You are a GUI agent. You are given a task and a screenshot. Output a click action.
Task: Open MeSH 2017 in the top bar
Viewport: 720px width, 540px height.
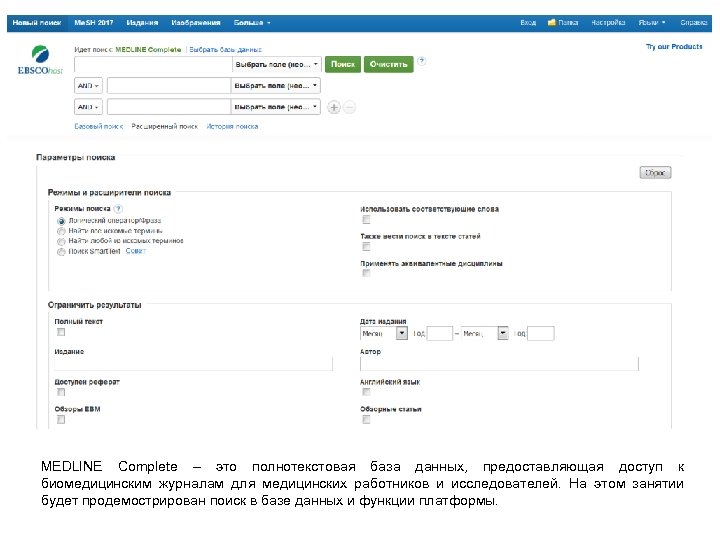(x=94, y=22)
